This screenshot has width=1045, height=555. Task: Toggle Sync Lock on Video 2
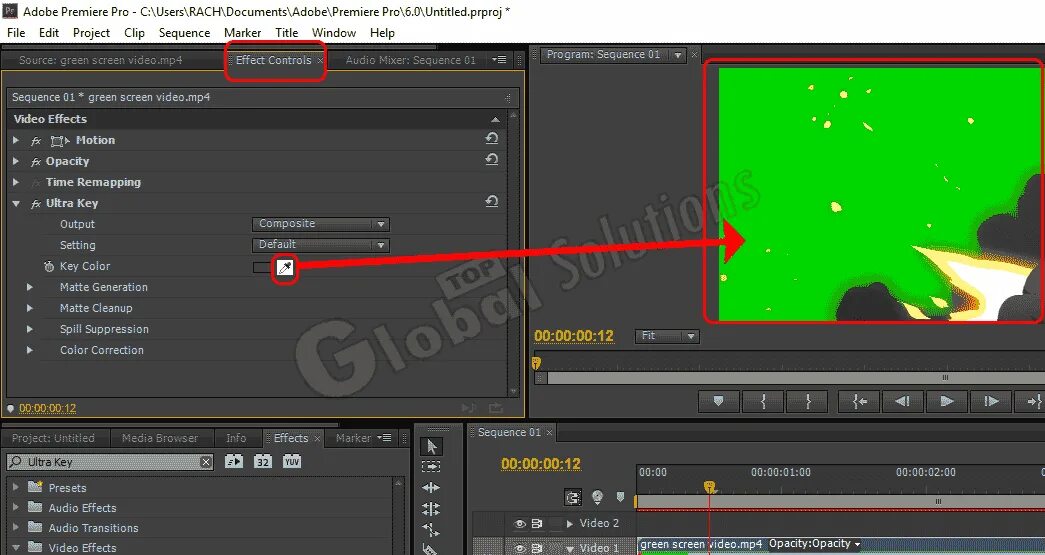tap(536, 524)
